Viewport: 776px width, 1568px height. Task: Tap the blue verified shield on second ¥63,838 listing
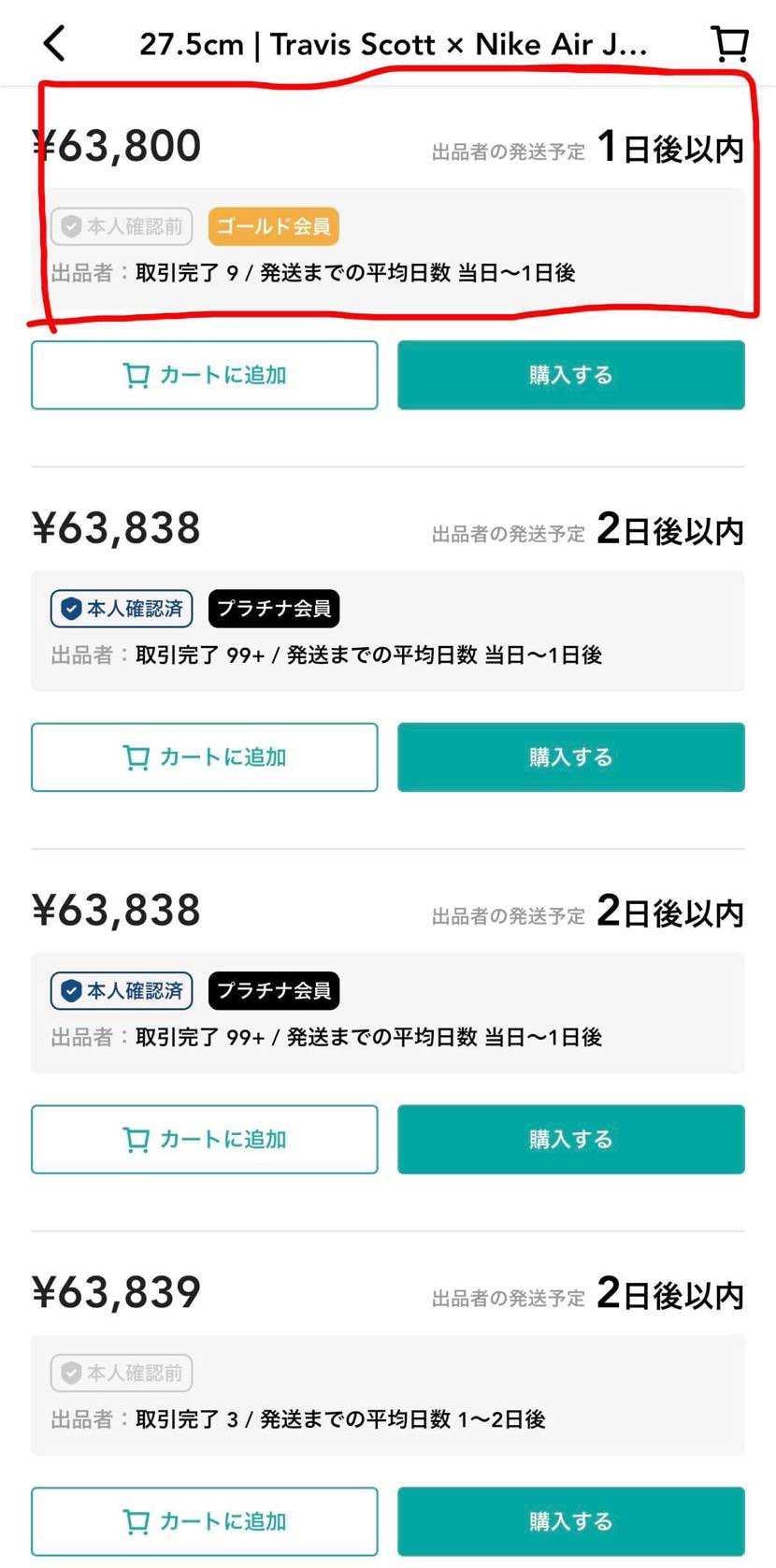(x=71, y=991)
